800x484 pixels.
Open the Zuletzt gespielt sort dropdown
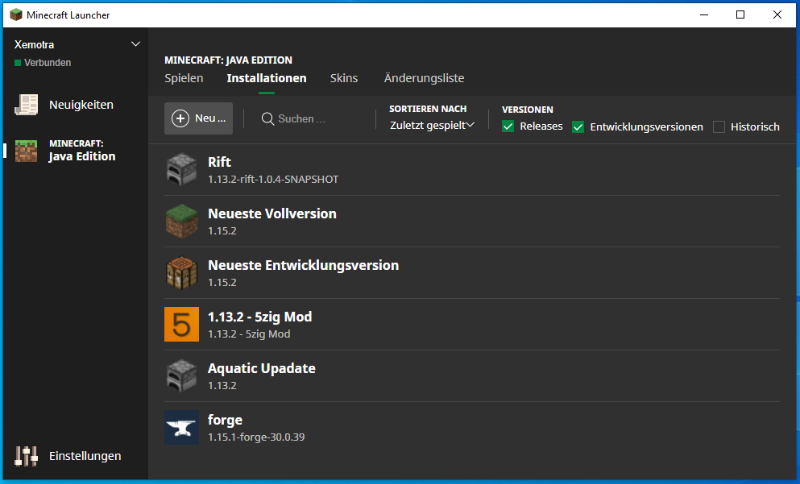[432, 125]
